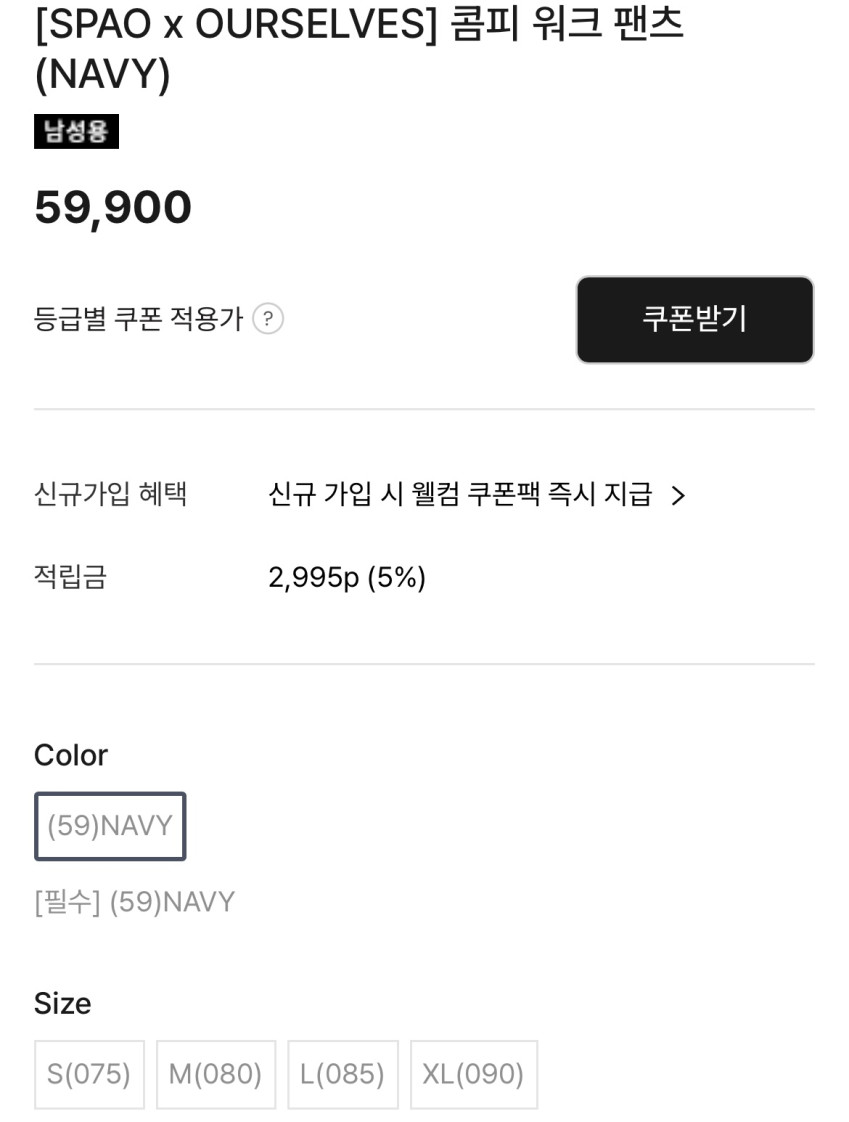This screenshot has width=849, height=1122.
Task: Click the [SPAO x OURSELVES] product title line
Action: tap(359, 24)
